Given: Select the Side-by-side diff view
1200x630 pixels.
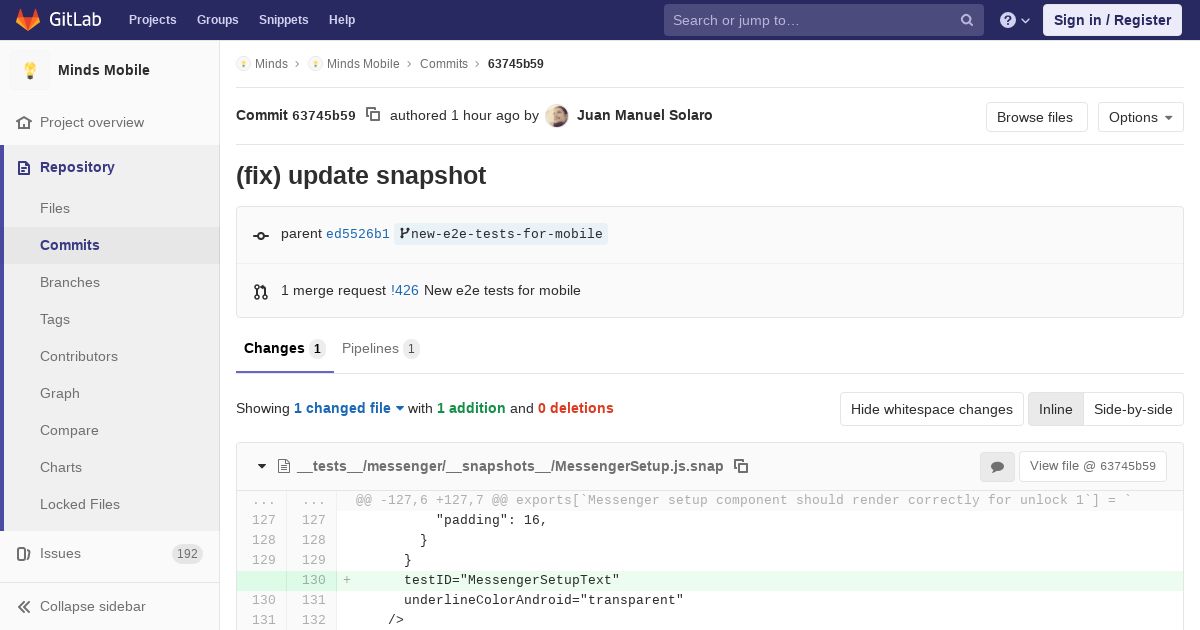Looking at the screenshot, I should pos(1133,409).
